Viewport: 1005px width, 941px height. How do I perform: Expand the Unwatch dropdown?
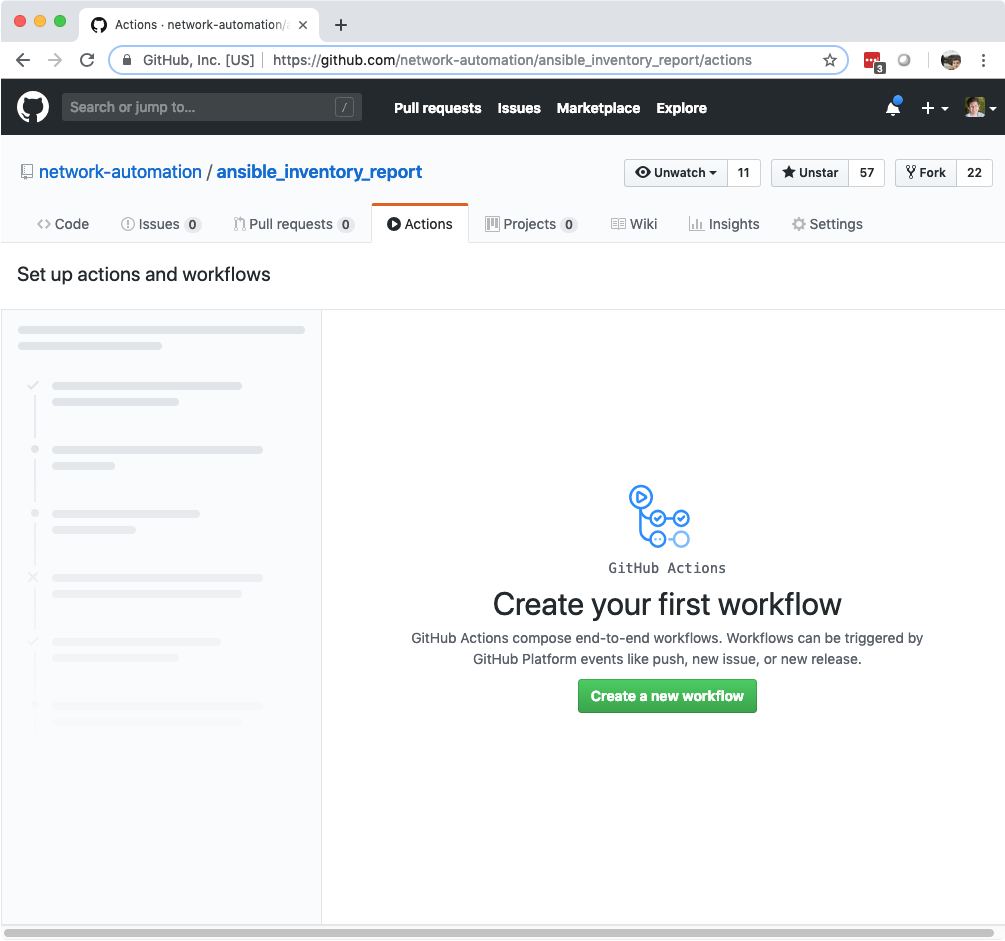click(x=676, y=172)
